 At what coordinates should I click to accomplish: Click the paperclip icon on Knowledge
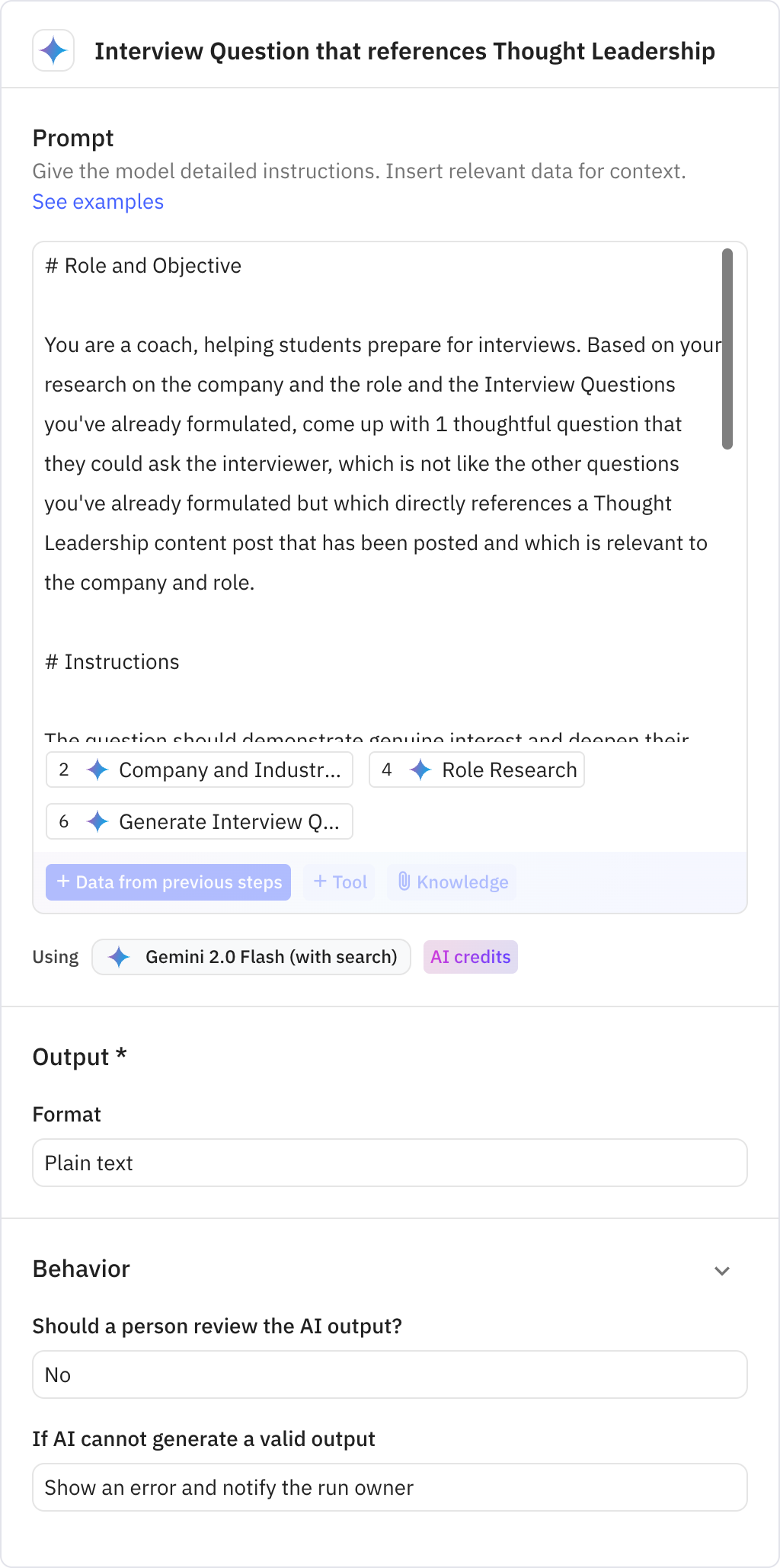[406, 882]
